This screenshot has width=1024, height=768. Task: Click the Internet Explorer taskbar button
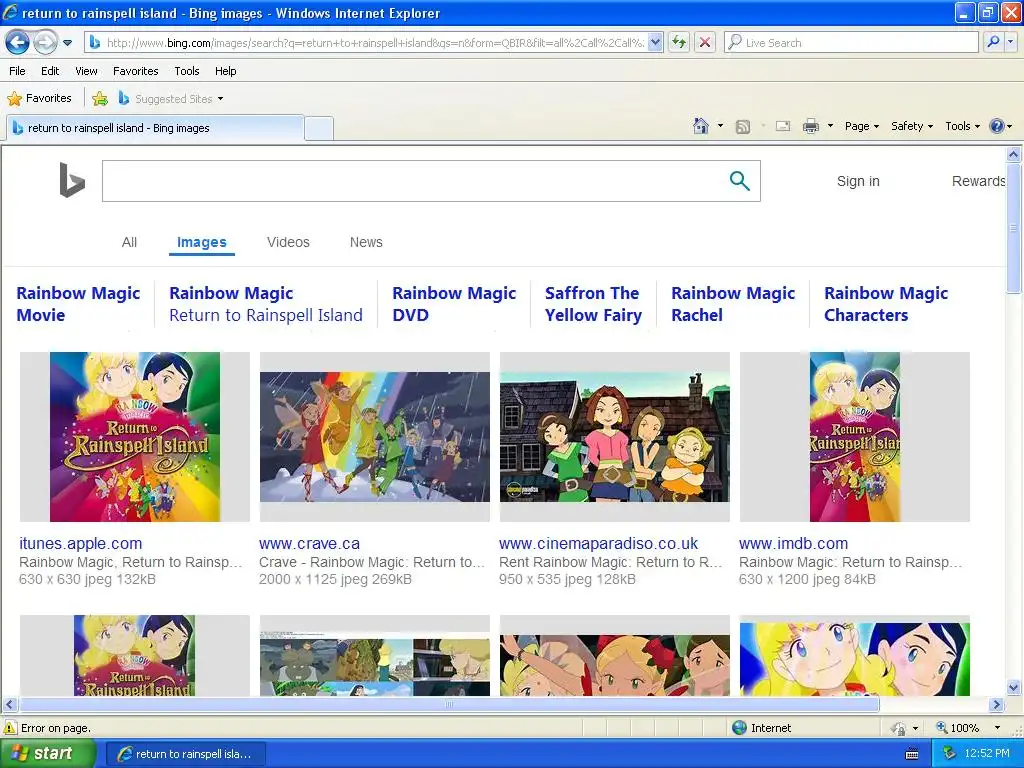[185, 754]
